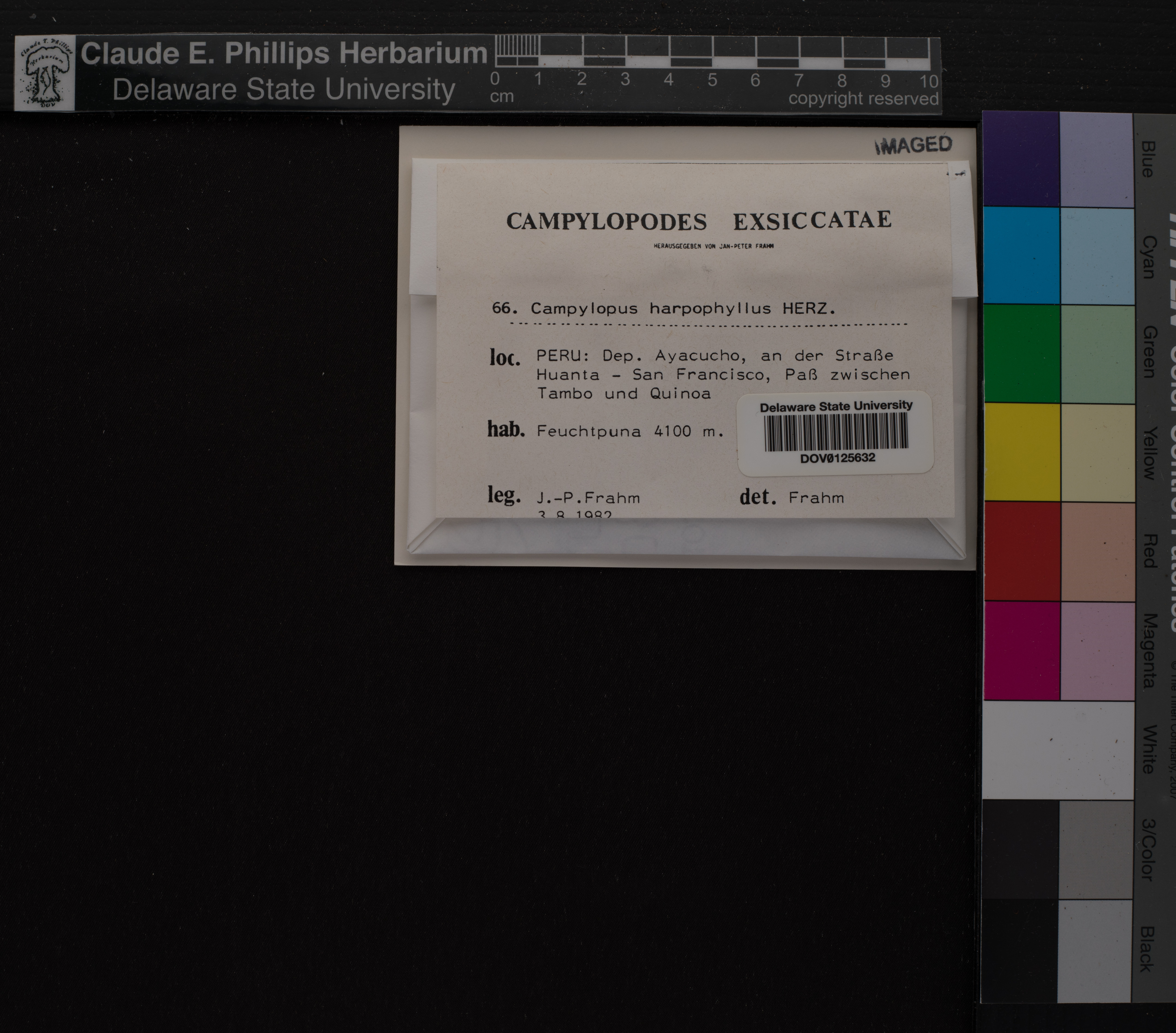Click the herbarium mushroom logo

[45, 73]
